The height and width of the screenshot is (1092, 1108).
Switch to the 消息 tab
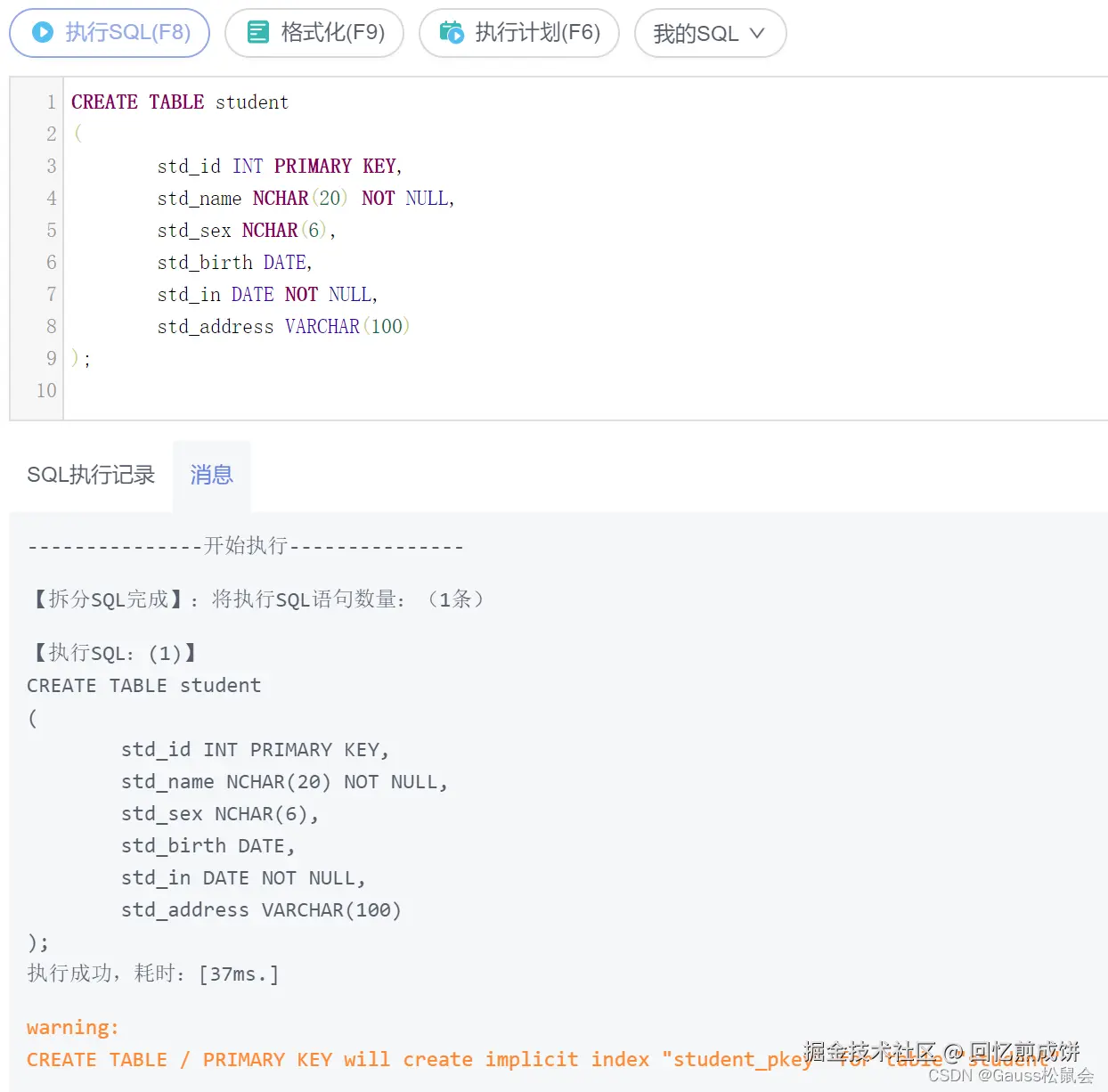click(210, 475)
